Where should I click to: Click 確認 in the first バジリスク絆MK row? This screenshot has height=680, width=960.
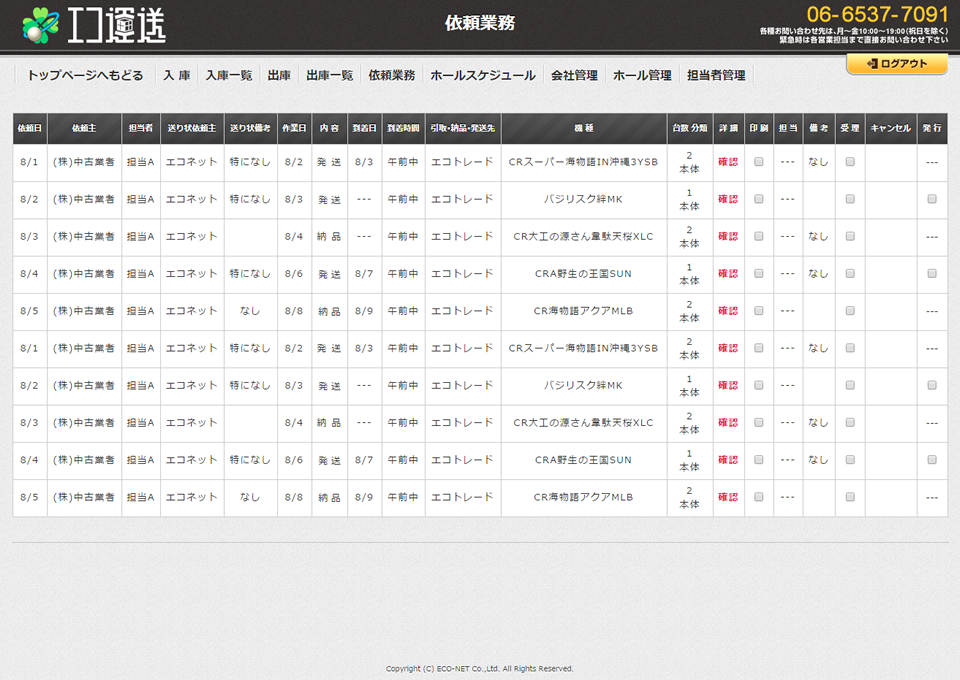coord(728,199)
